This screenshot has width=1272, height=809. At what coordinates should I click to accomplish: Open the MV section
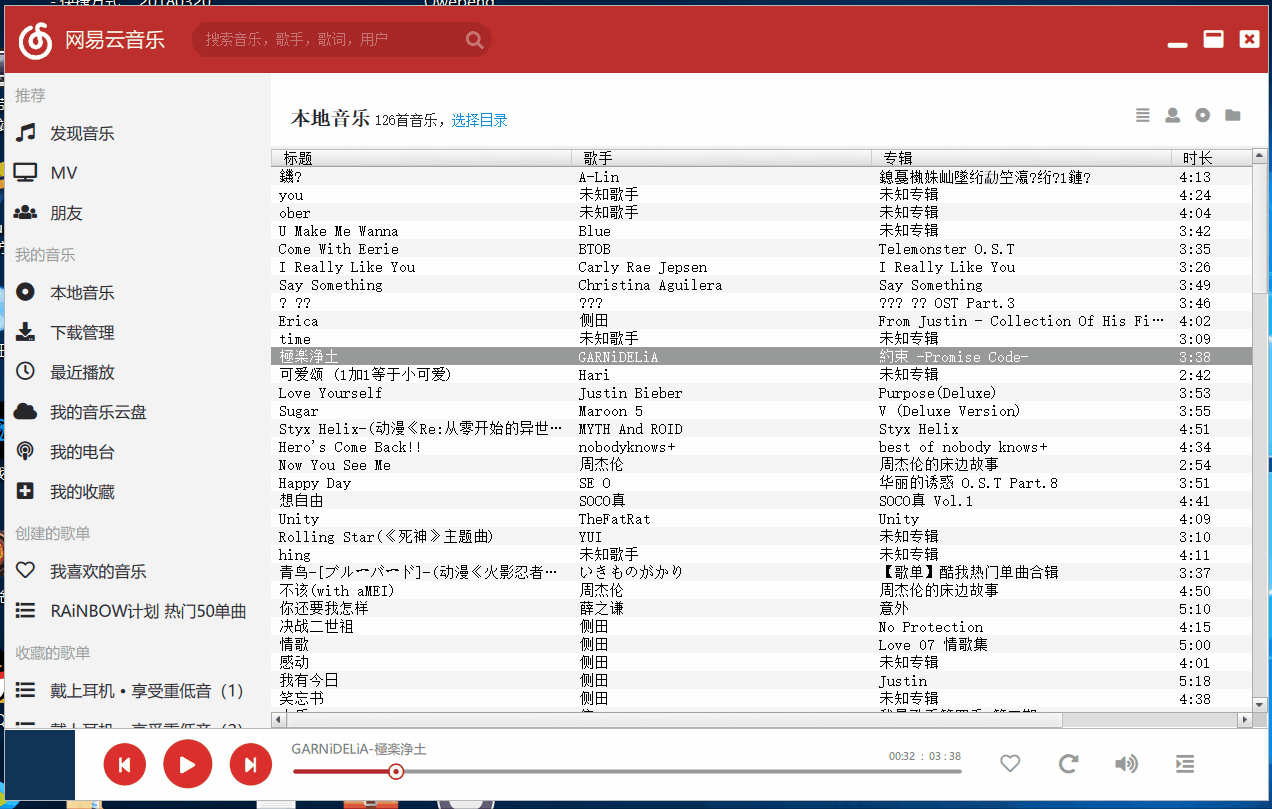[64, 173]
